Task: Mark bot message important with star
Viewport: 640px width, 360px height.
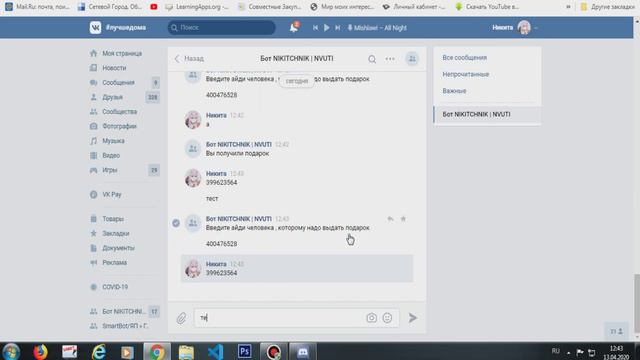Action: pos(403,219)
